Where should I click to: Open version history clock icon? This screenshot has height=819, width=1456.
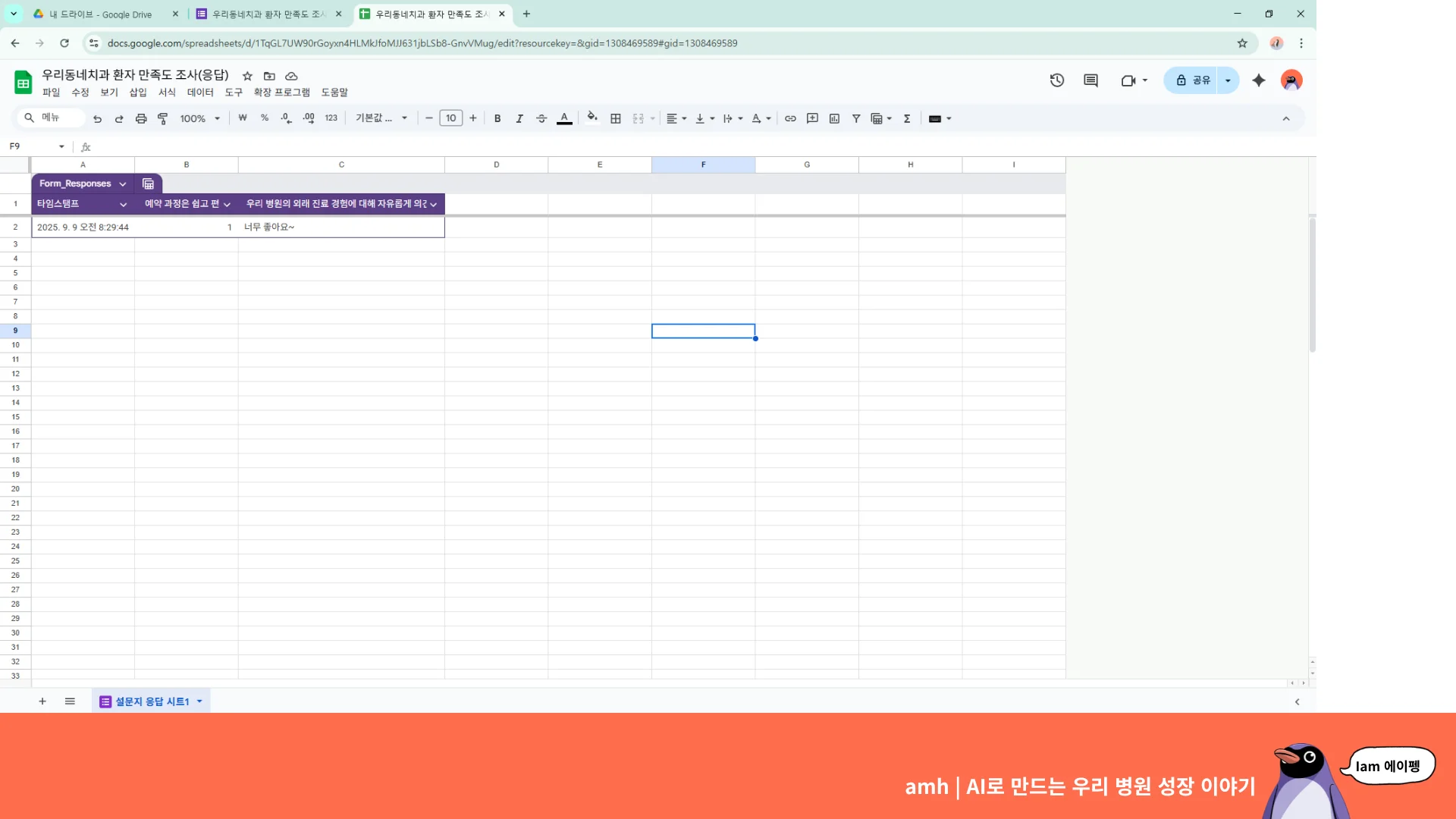[x=1057, y=80]
